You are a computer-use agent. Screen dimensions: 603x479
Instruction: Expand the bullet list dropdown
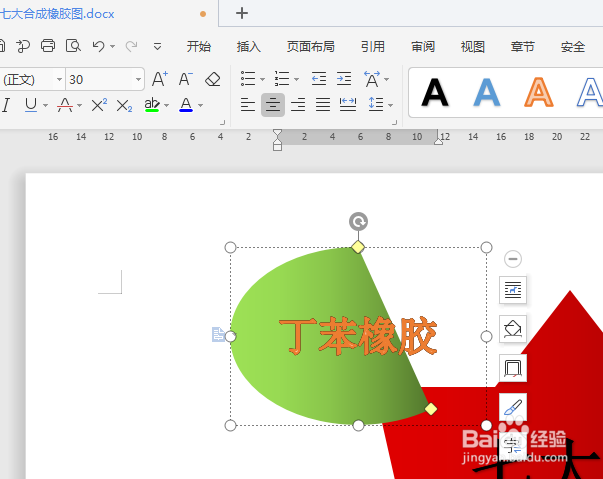(x=263, y=79)
